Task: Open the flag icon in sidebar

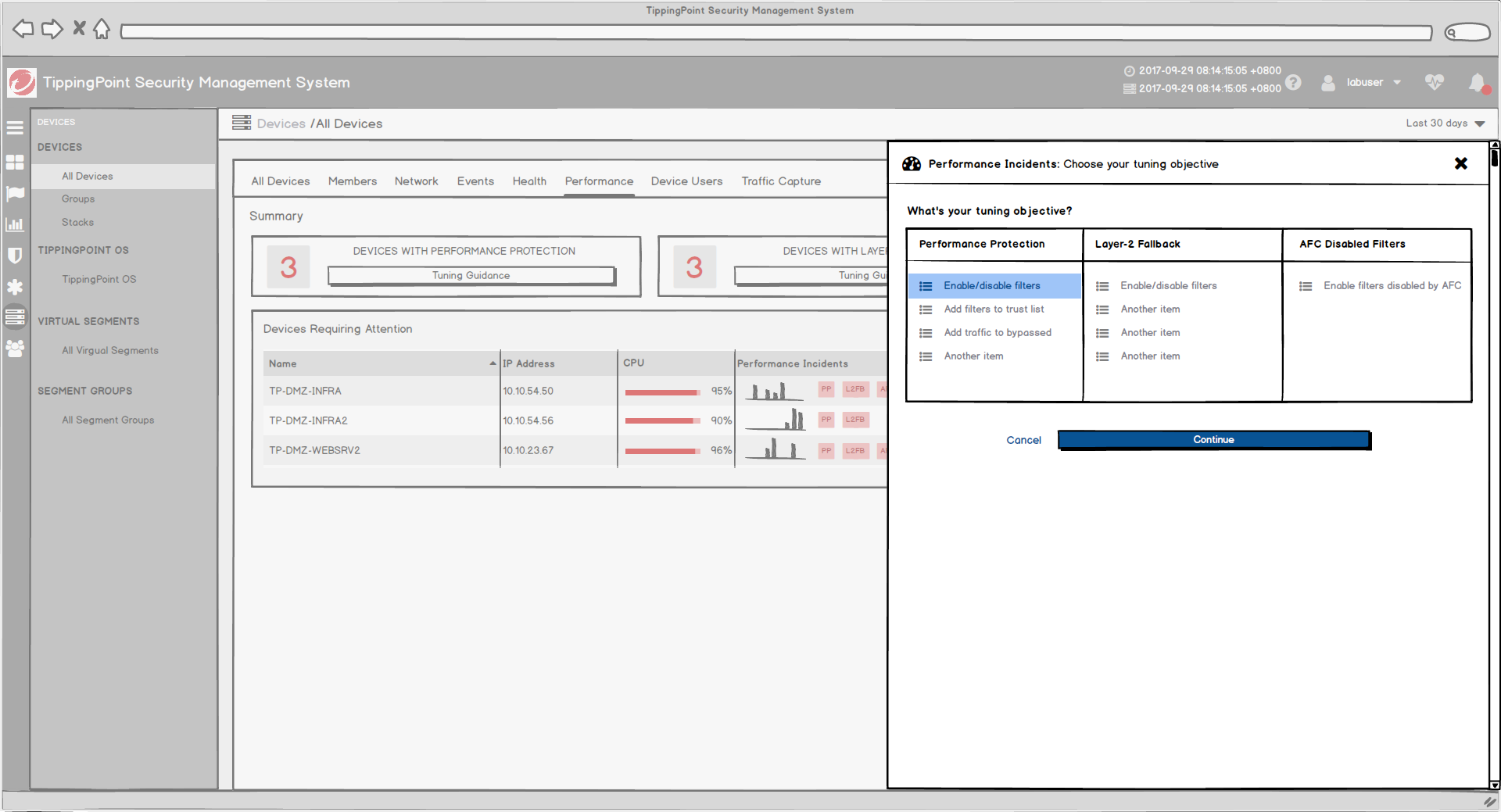Action: pos(15,193)
